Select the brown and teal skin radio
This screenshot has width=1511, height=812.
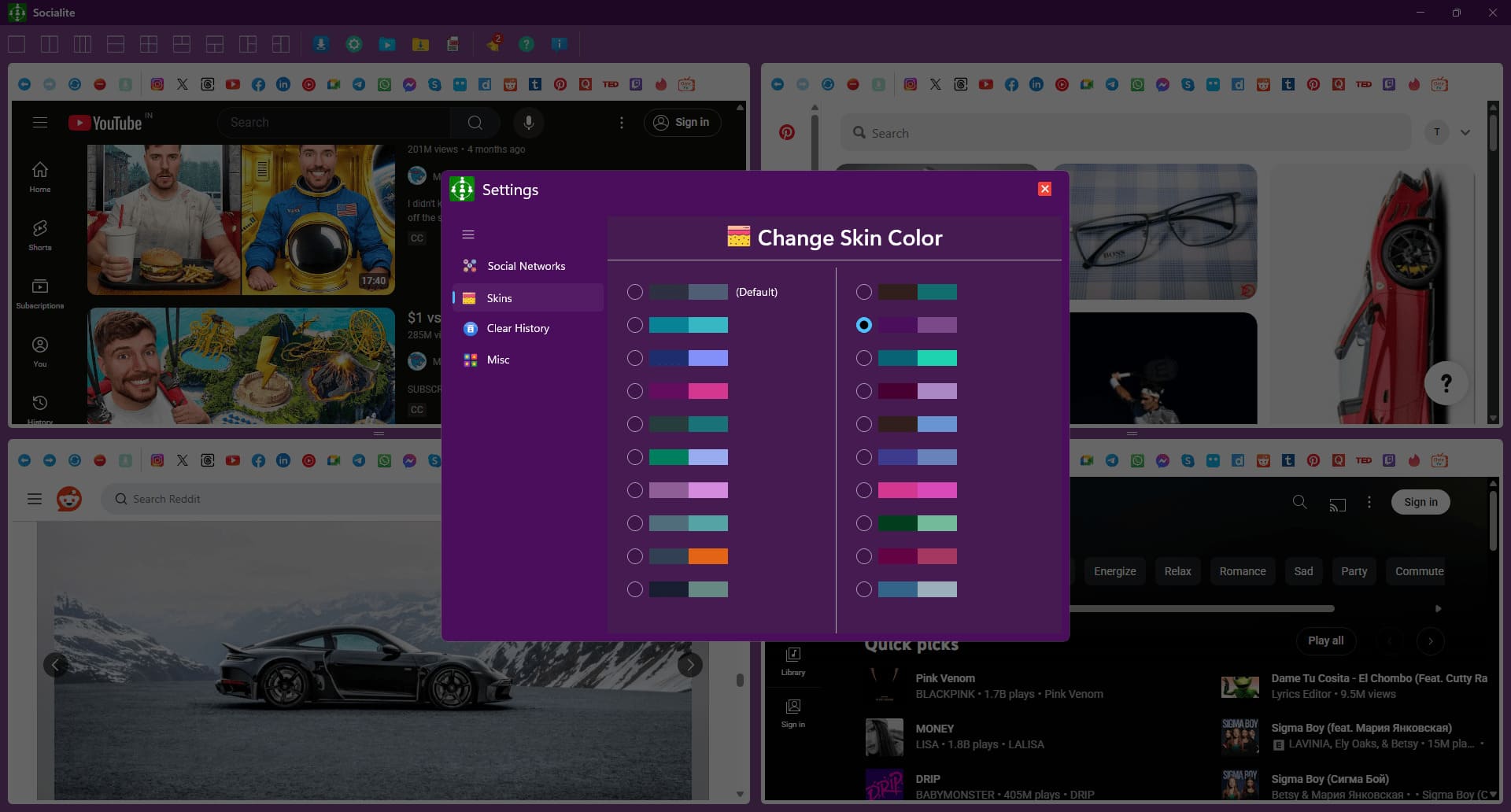tap(864, 292)
